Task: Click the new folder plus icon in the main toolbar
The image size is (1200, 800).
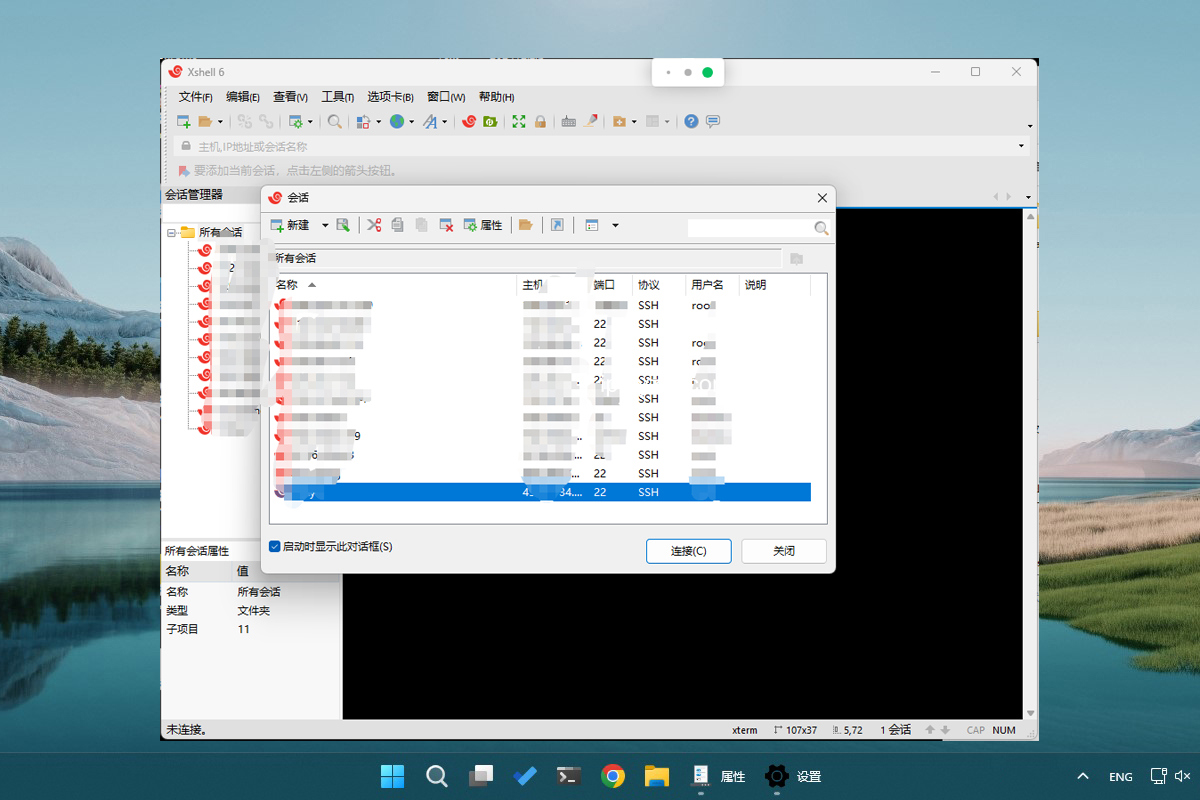Action: tap(619, 121)
